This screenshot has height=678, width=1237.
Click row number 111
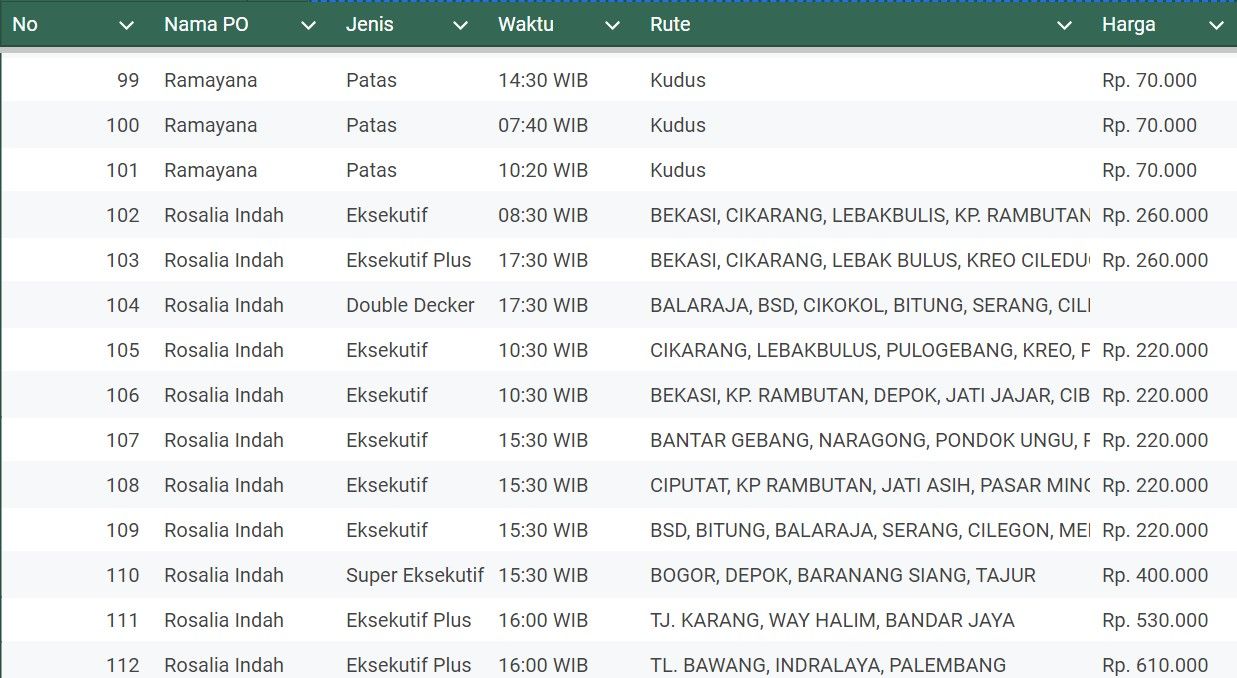[x=123, y=620]
